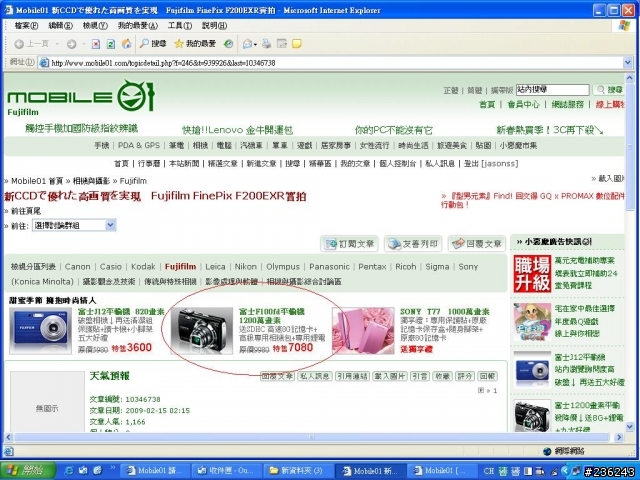Click the 訂閱文章 button
Screen dimensions: 640x480
pyautogui.click(x=349, y=244)
